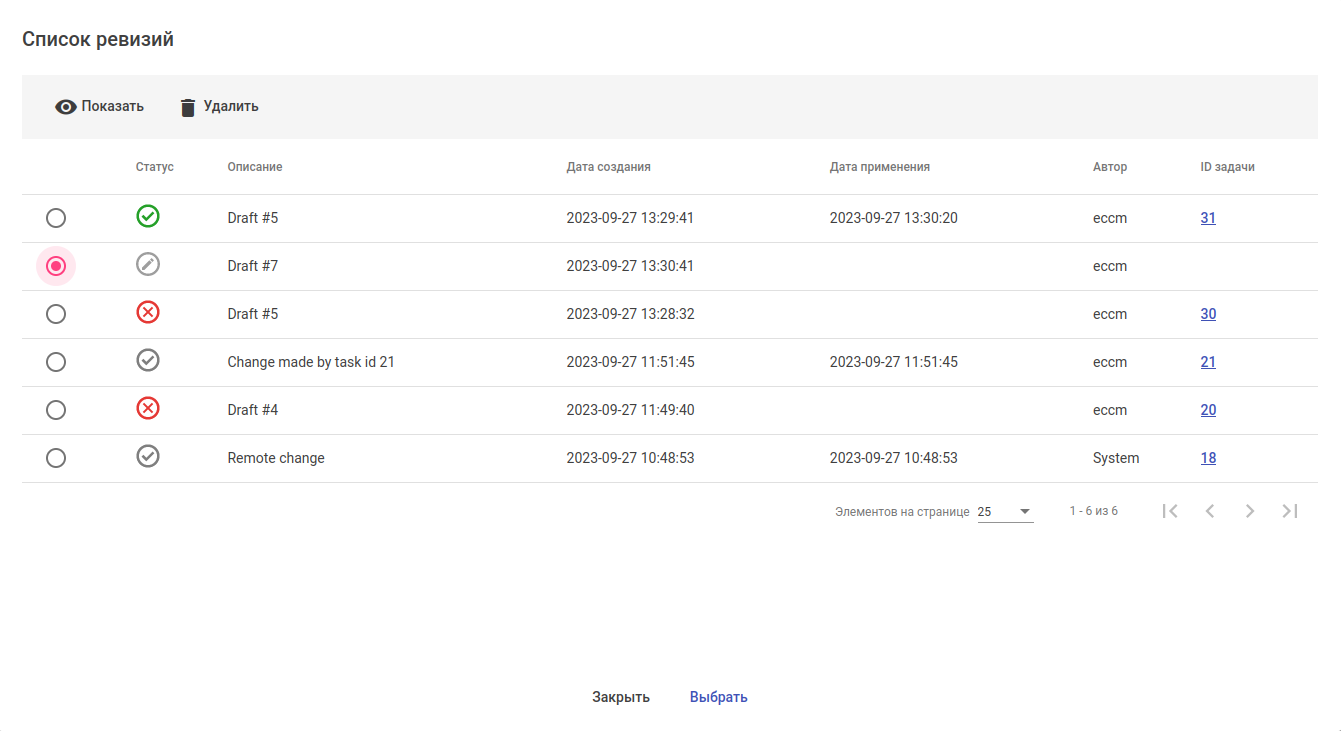The height and width of the screenshot is (731, 1341).
Task: Select radio button for Draft #4 revision
Action: (x=56, y=410)
